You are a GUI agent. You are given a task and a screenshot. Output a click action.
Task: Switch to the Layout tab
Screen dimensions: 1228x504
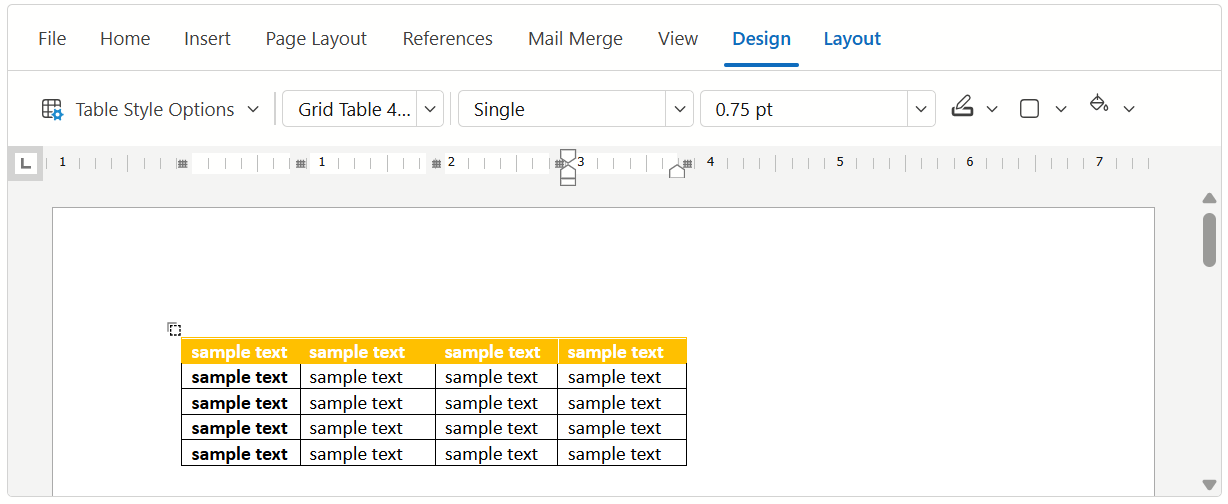(852, 39)
